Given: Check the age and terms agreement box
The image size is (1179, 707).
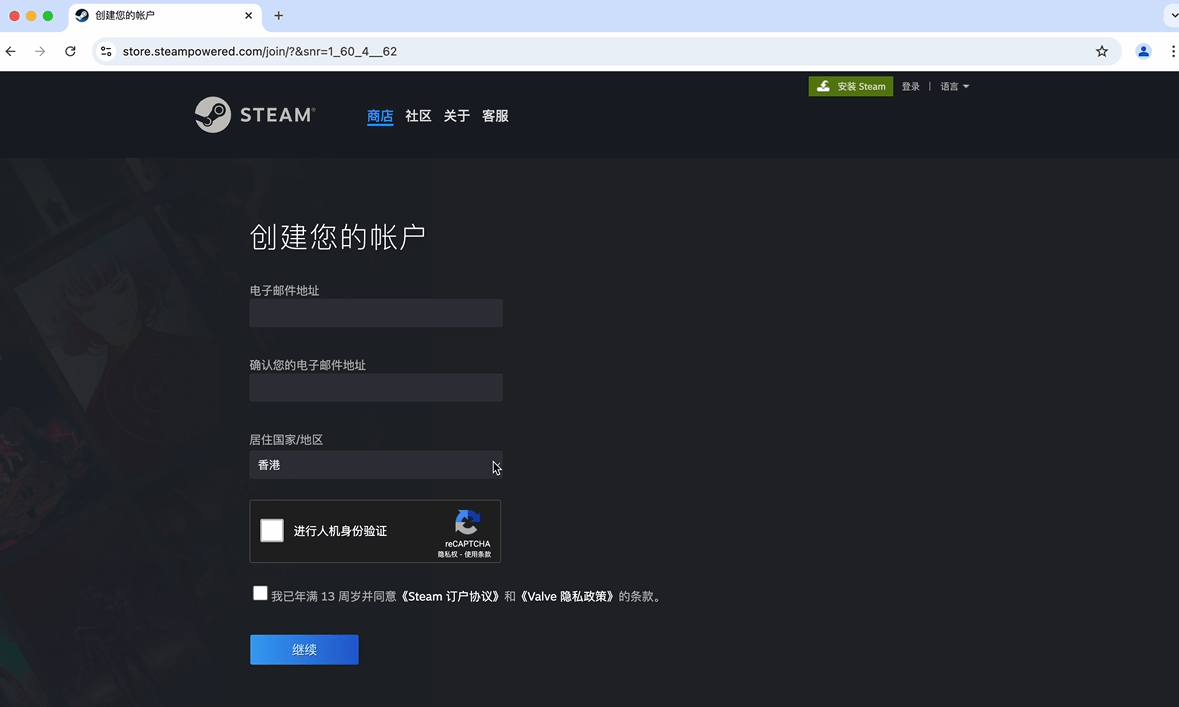Looking at the screenshot, I should [260, 593].
